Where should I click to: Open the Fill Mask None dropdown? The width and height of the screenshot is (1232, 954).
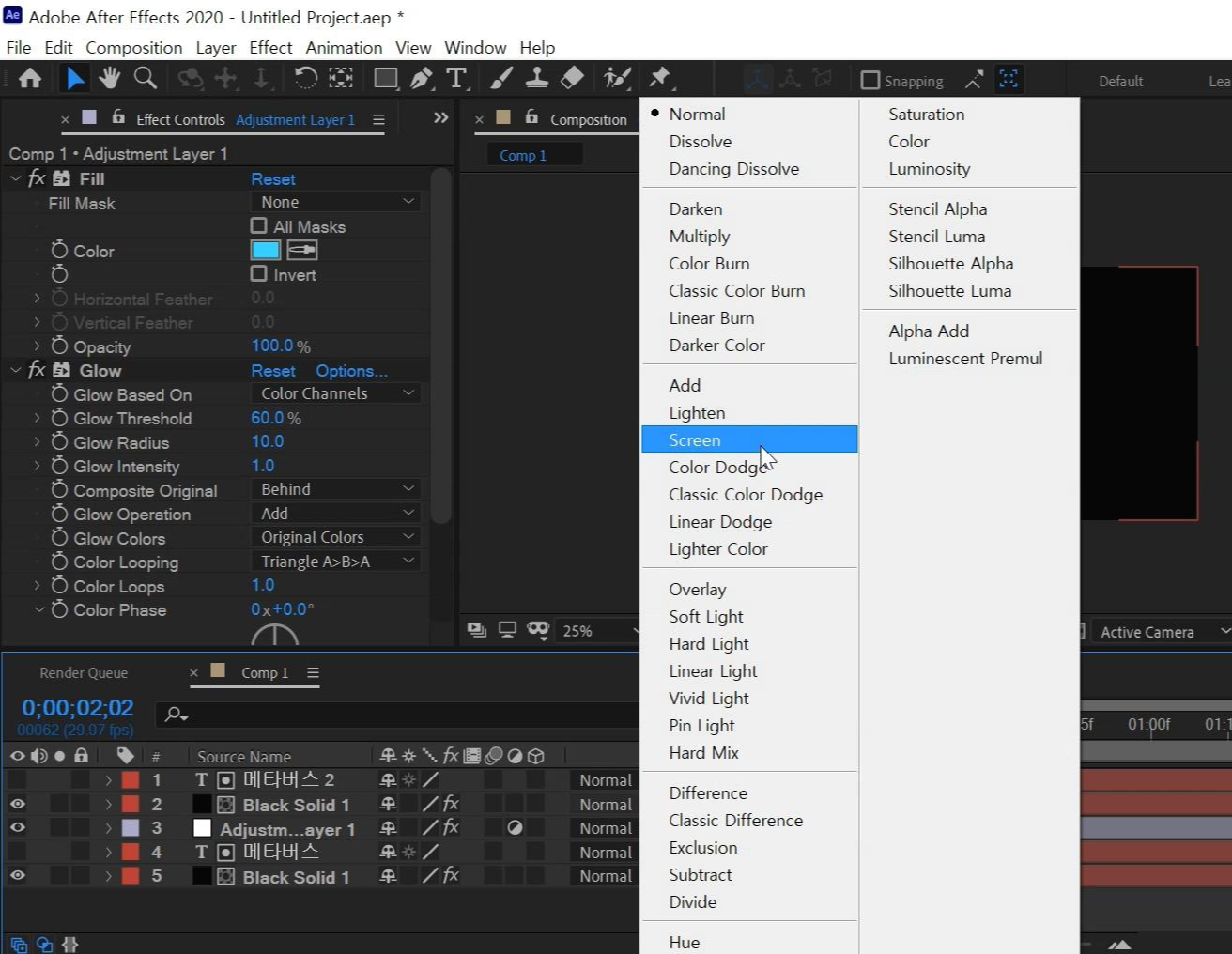335,202
